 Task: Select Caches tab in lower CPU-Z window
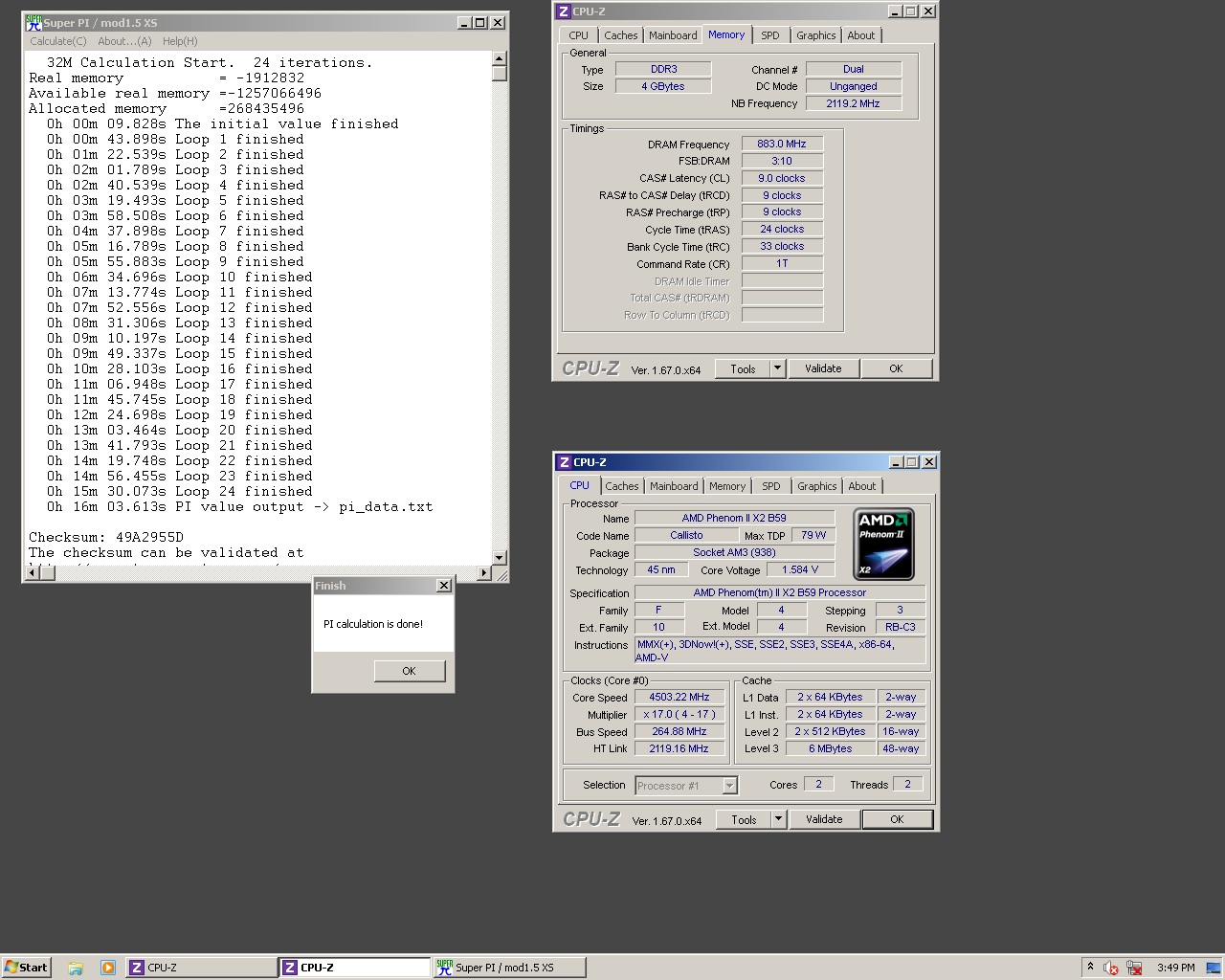[x=622, y=486]
